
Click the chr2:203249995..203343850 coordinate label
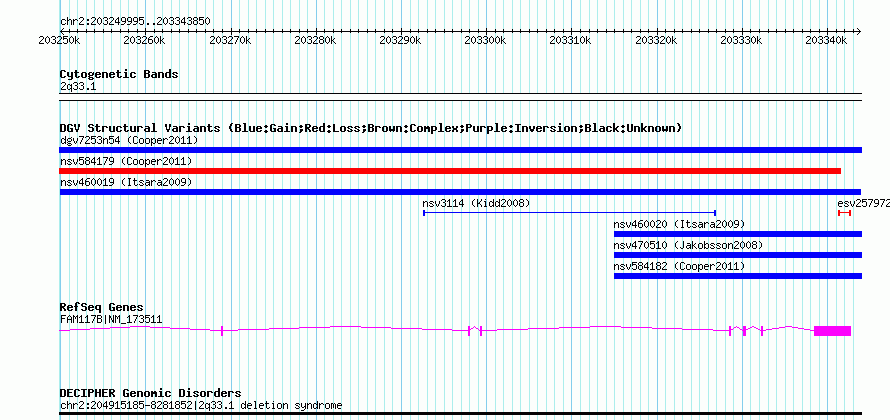135,22
